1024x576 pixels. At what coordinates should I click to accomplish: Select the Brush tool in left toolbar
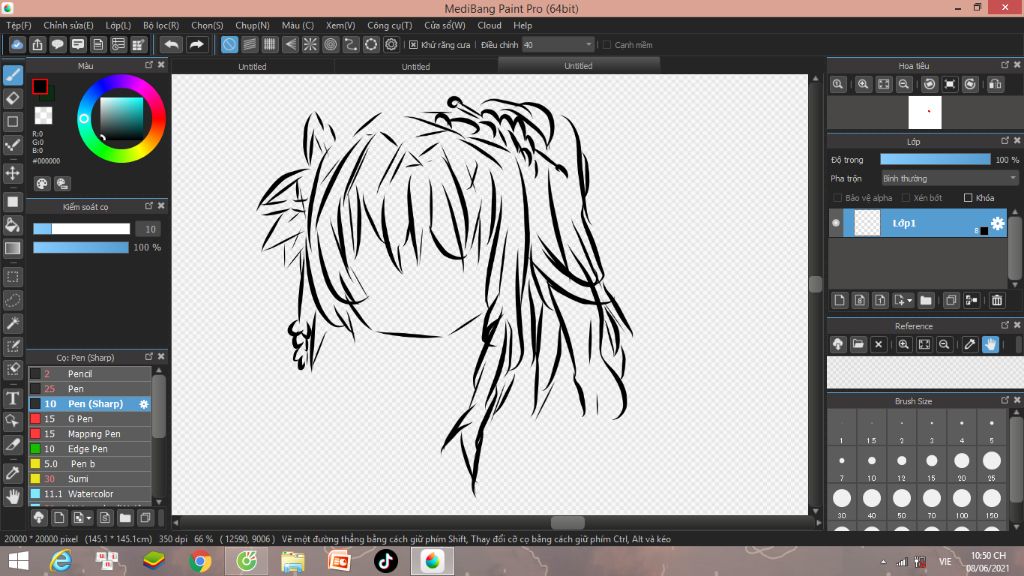pos(12,75)
